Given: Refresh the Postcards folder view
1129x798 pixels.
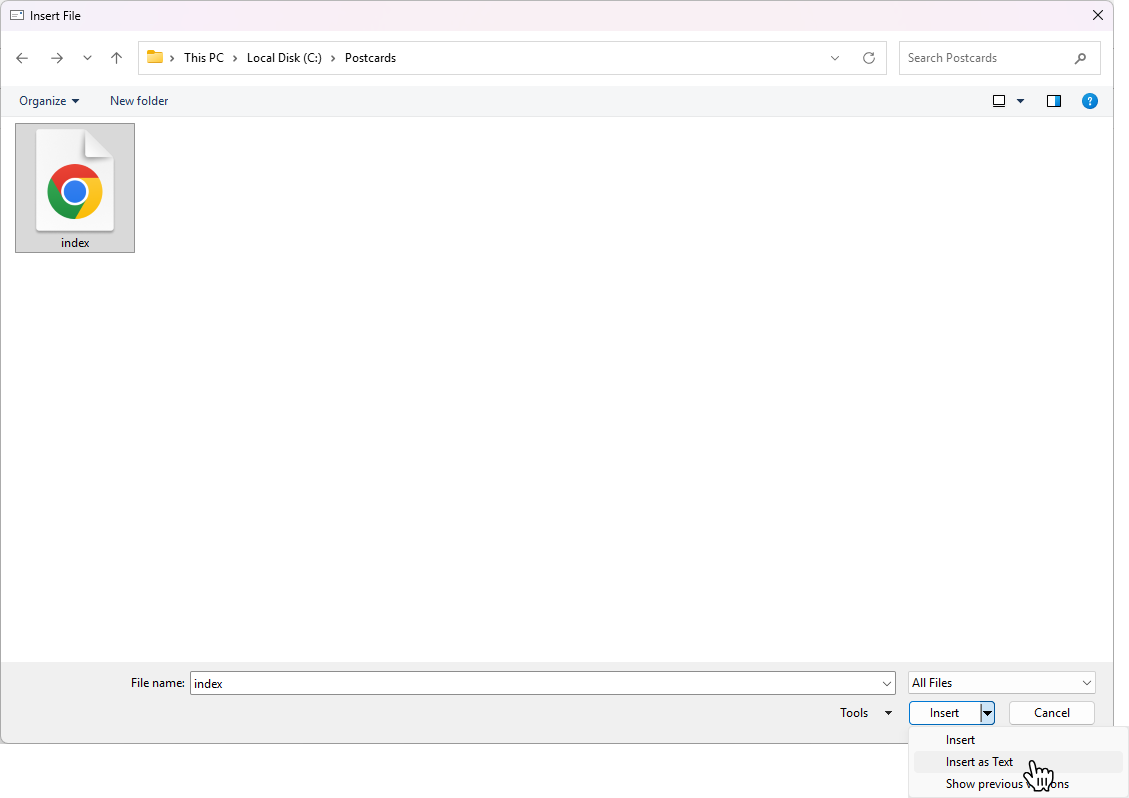Looking at the screenshot, I should click(869, 58).
